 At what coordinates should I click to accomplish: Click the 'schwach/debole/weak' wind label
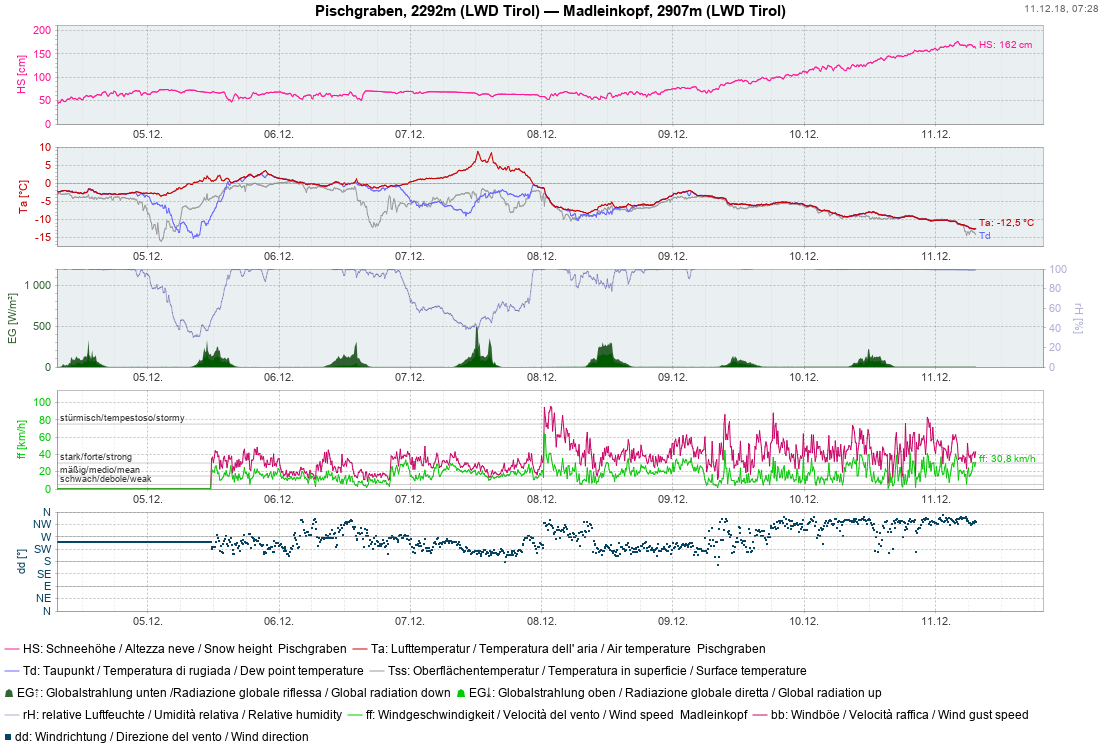(x=105, y=479)
